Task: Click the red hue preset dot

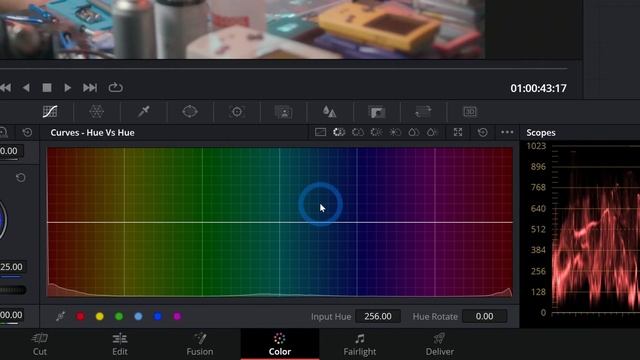Action: pyautogui.click(x=80, y=316)
